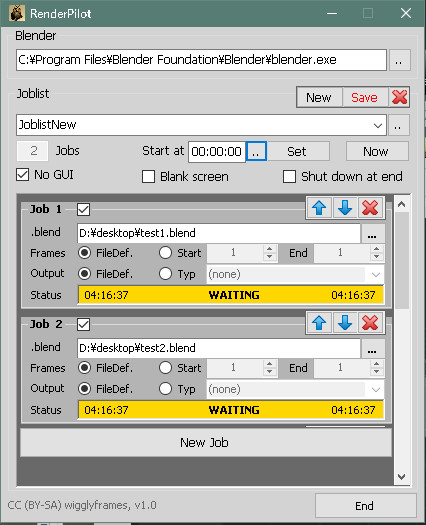Move Job 2 down with blue arrow

click(x=345, y=323)
